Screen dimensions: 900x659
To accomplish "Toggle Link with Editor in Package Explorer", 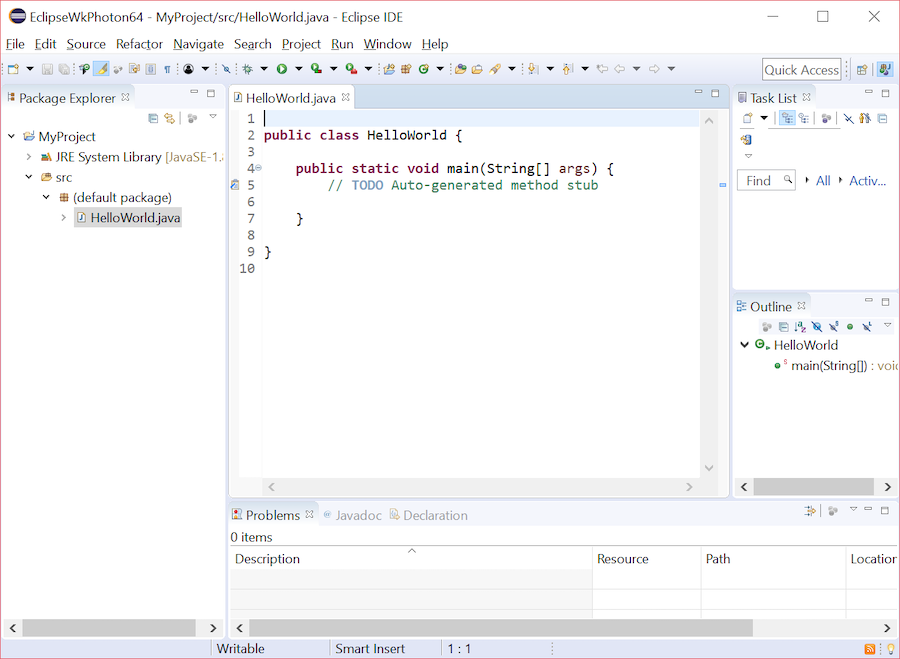I will (169, 118).
